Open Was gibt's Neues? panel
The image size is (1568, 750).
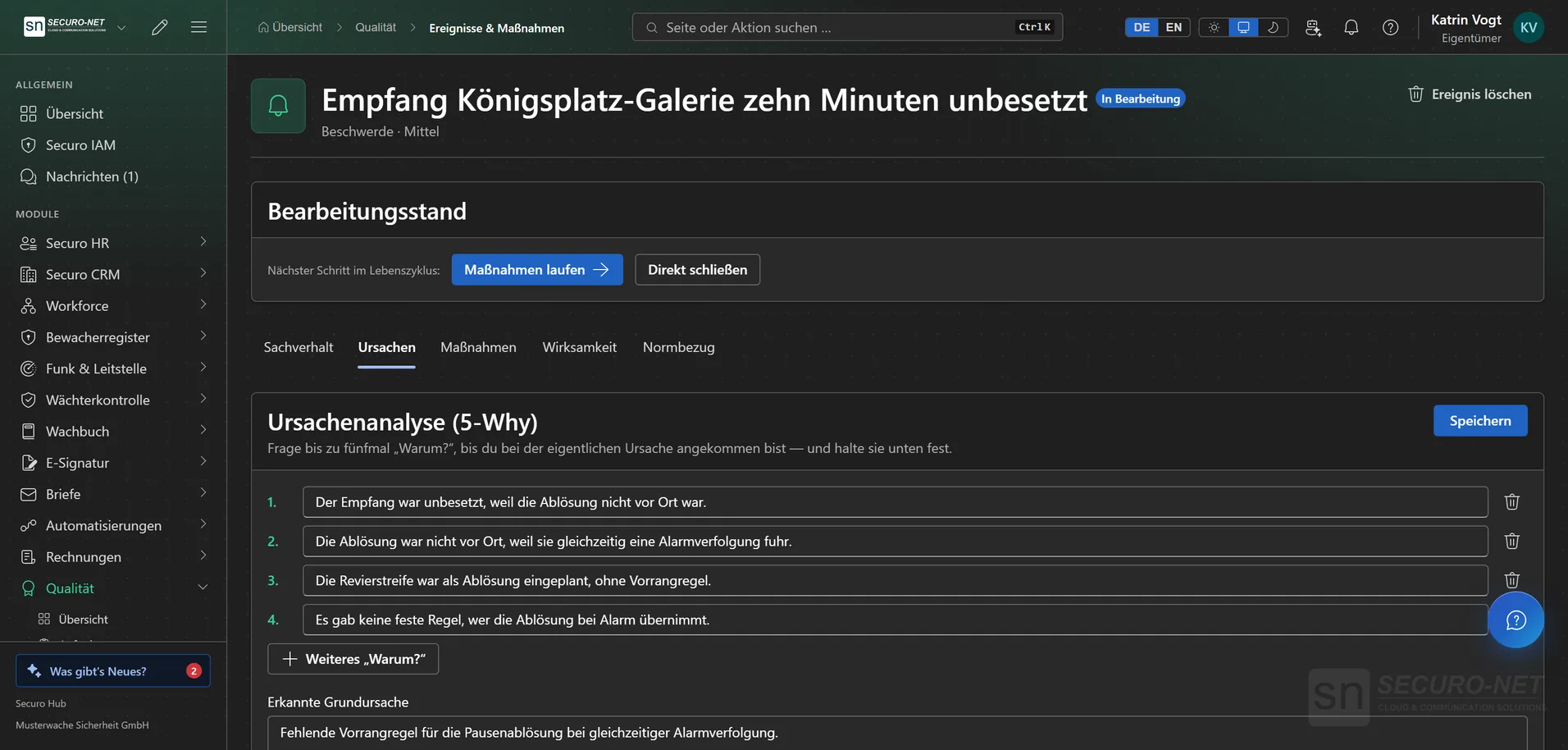113,671
